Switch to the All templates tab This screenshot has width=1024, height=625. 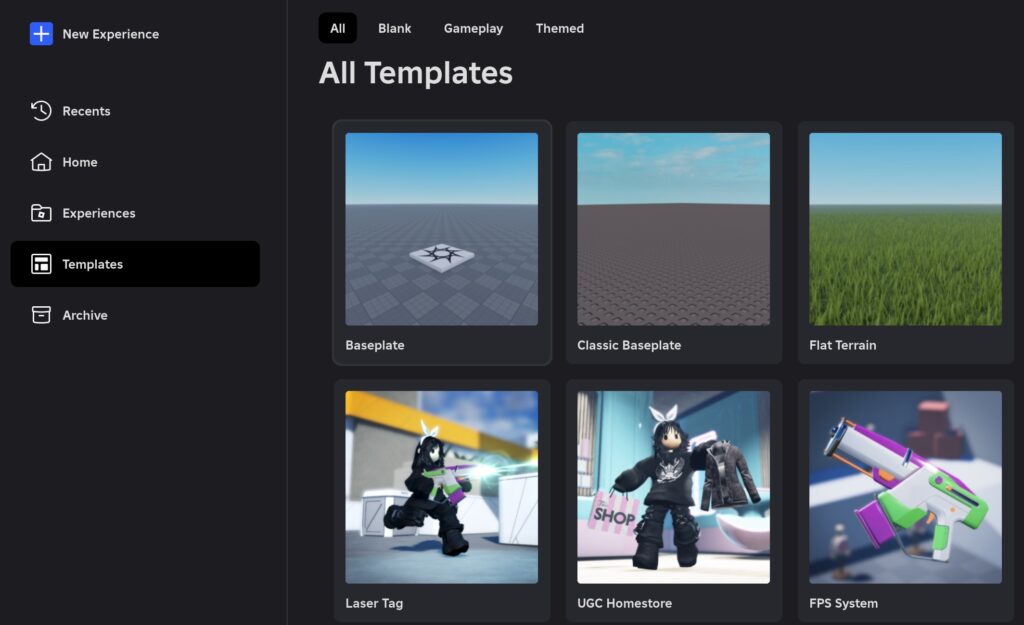click(x=338, y=28)
